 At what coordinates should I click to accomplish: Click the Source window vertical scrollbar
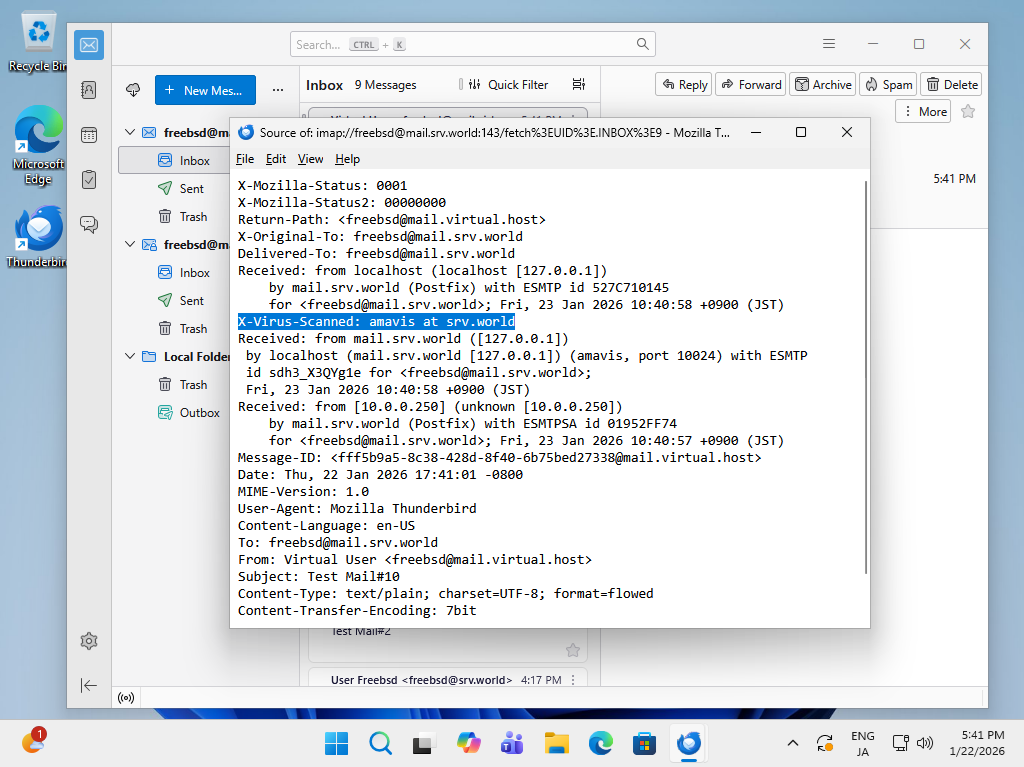(x=866, y=378)
